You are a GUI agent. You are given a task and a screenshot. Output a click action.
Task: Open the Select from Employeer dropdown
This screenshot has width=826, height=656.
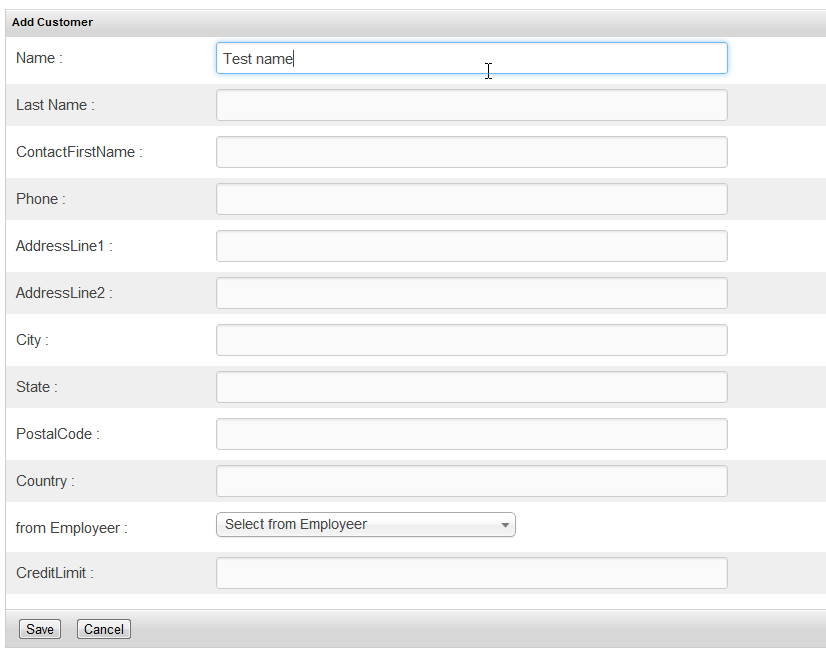366,524
